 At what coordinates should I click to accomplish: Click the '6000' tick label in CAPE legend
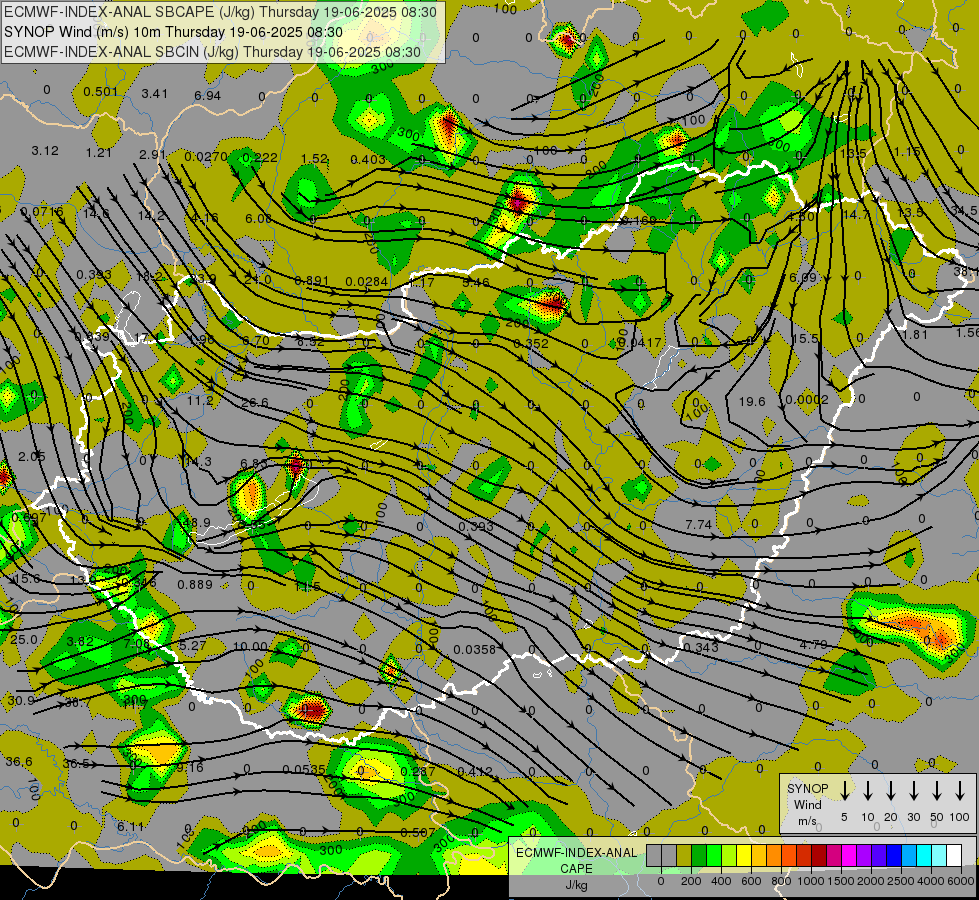tap(961, 881)
